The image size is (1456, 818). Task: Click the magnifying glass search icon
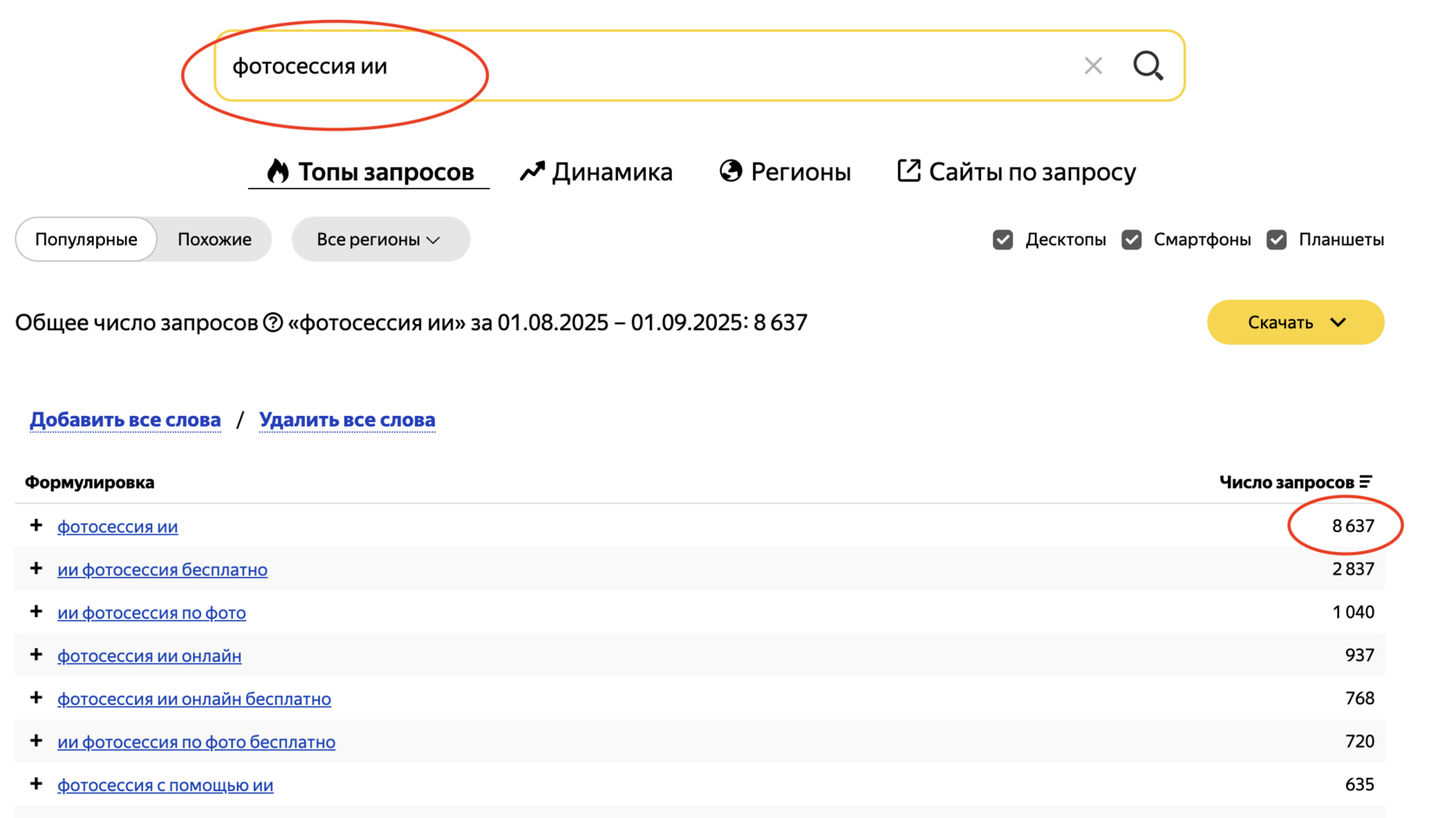1147,66
